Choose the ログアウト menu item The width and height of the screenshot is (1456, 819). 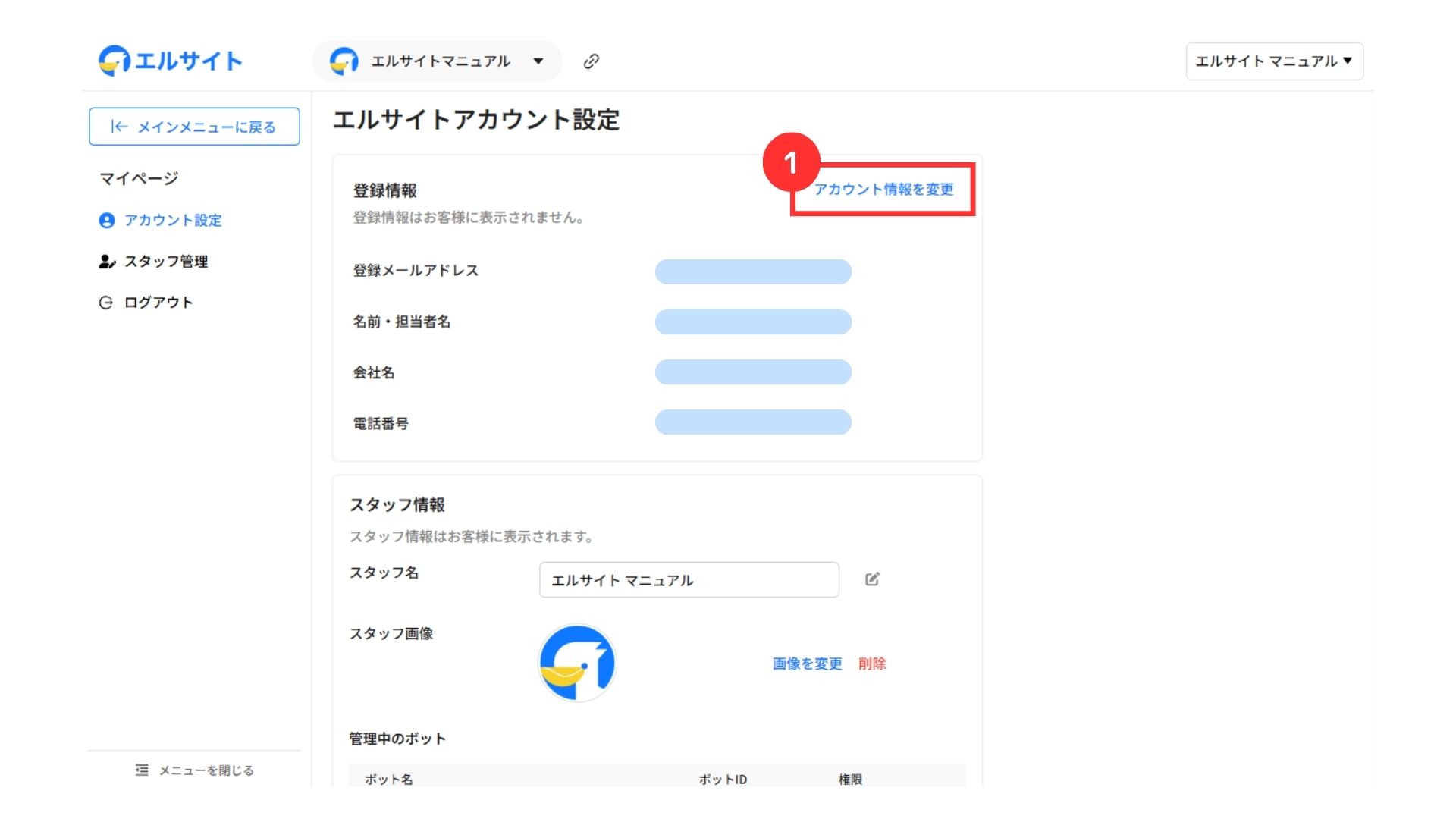coord(158,303)
